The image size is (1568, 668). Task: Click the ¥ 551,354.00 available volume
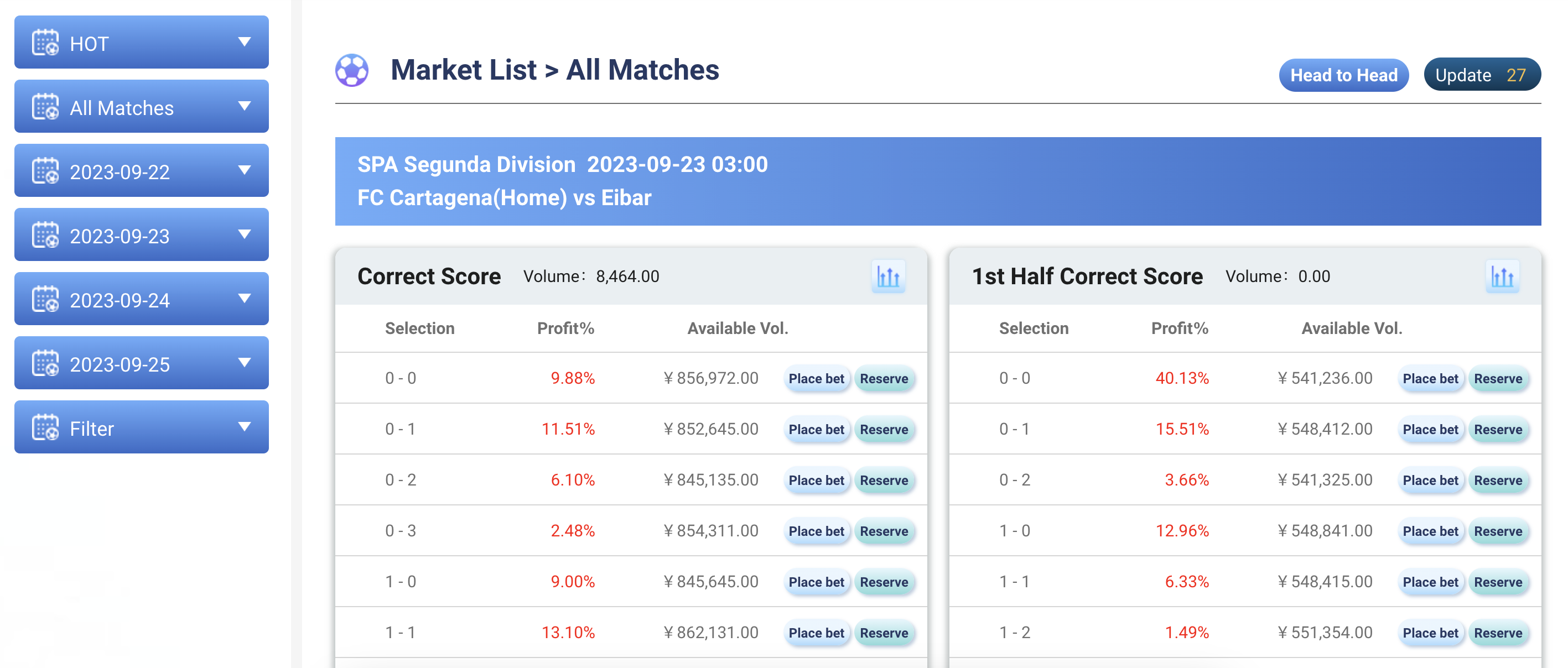(x=1325, y=632)
